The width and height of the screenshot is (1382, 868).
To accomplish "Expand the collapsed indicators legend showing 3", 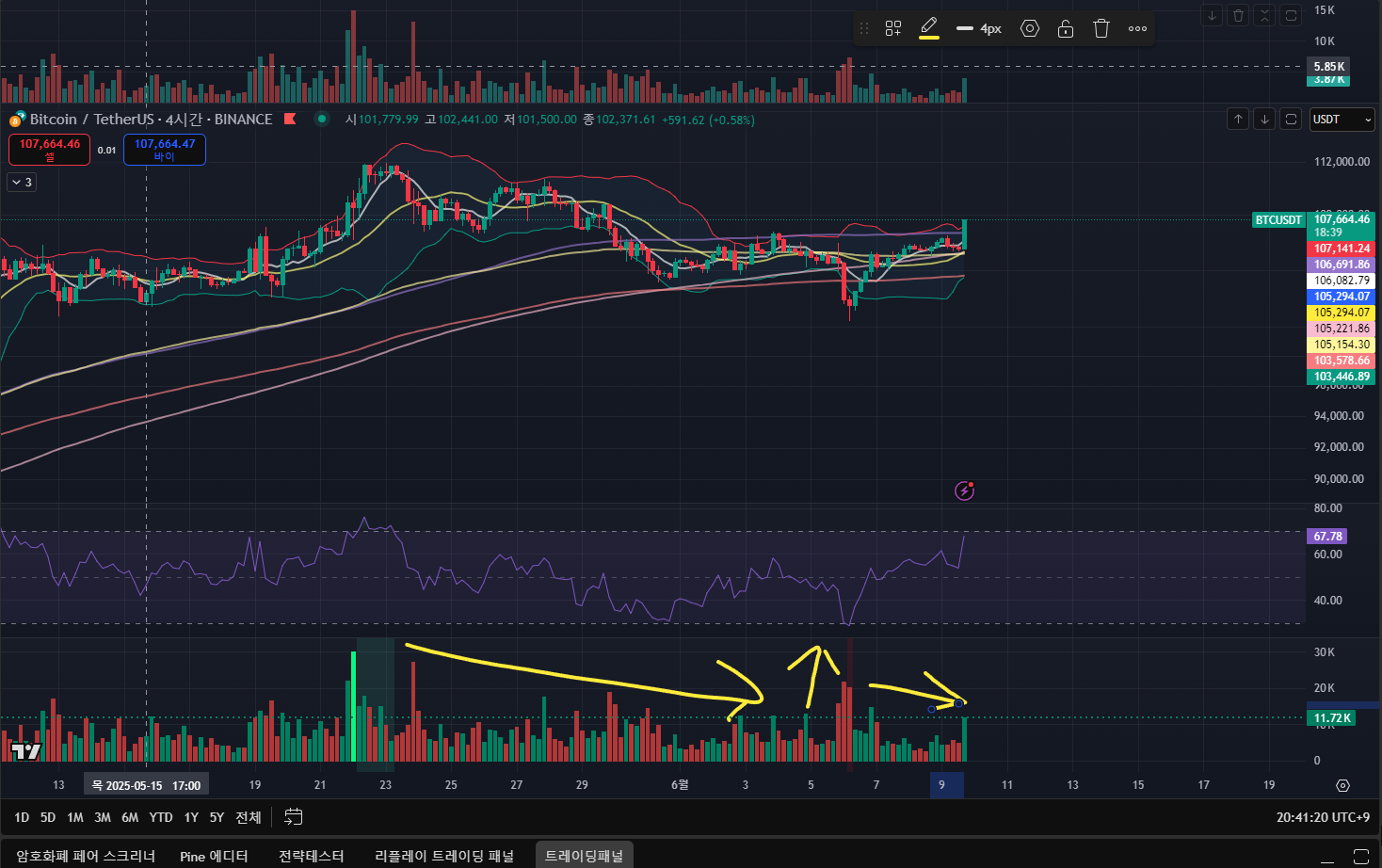I will (x=22, y=182).
